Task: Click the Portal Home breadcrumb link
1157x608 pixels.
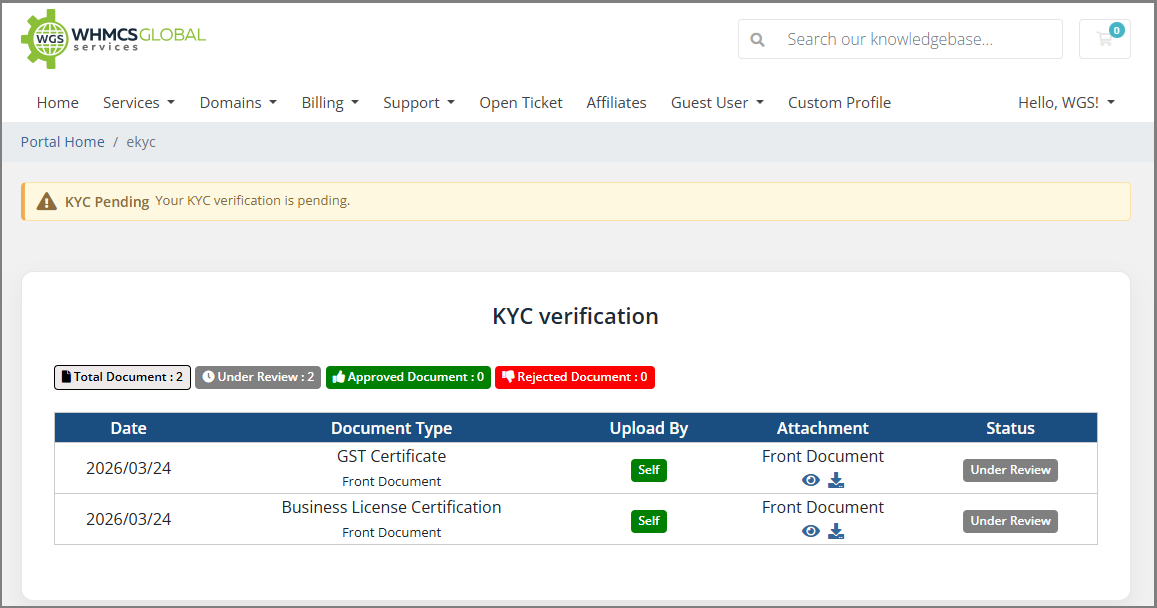Action: coord(63,142)
